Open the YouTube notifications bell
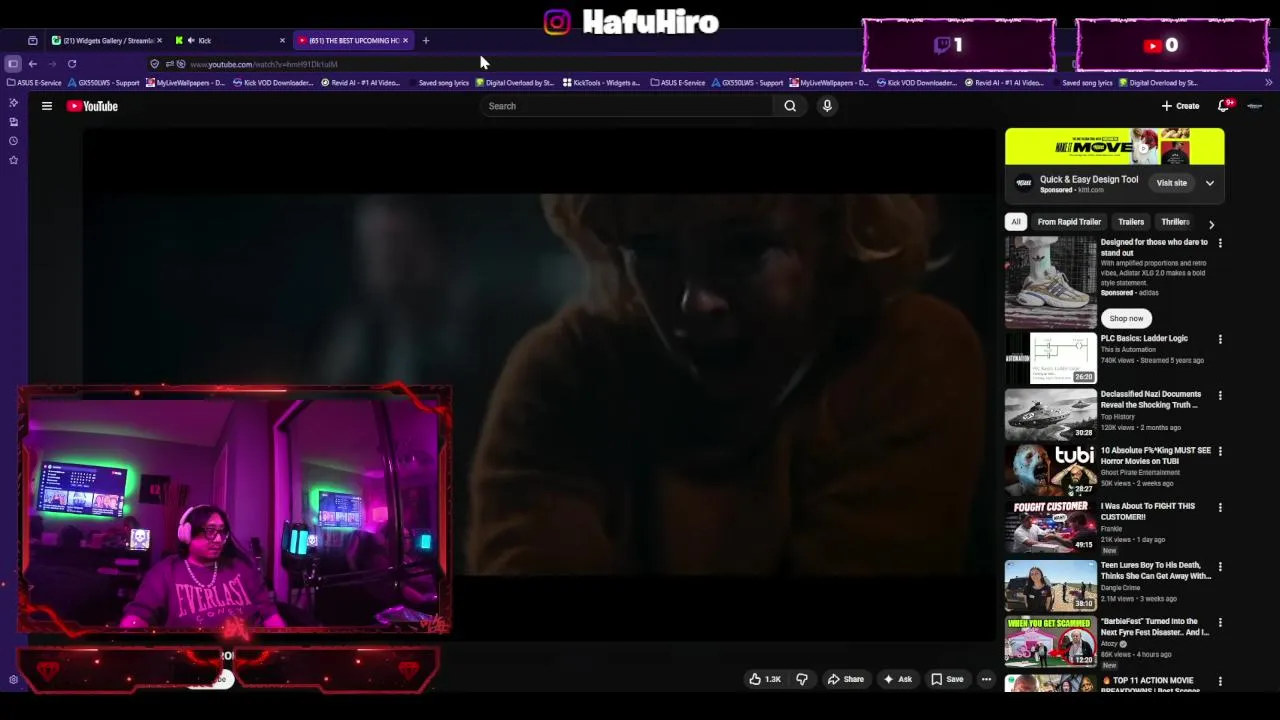 (x=1224, y=105)
